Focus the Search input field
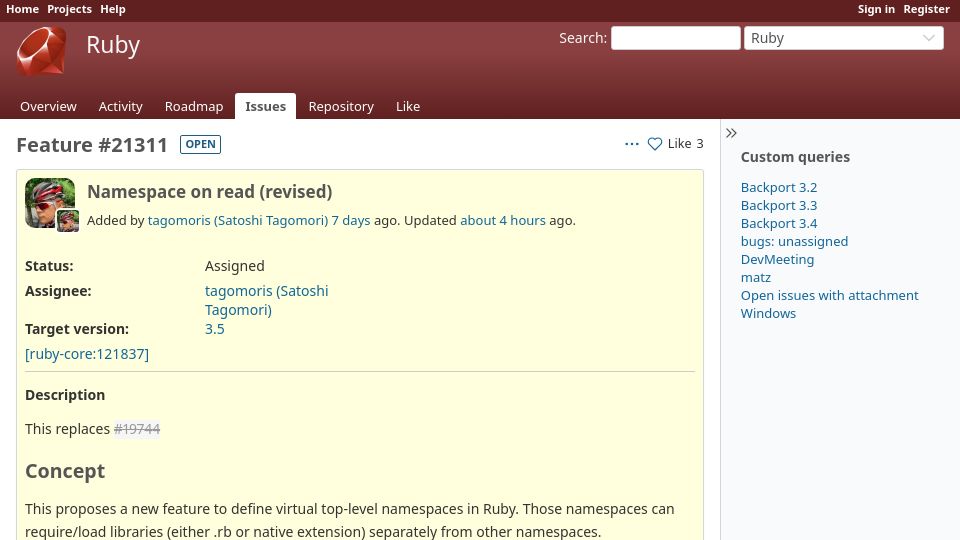 coord(676,38)
